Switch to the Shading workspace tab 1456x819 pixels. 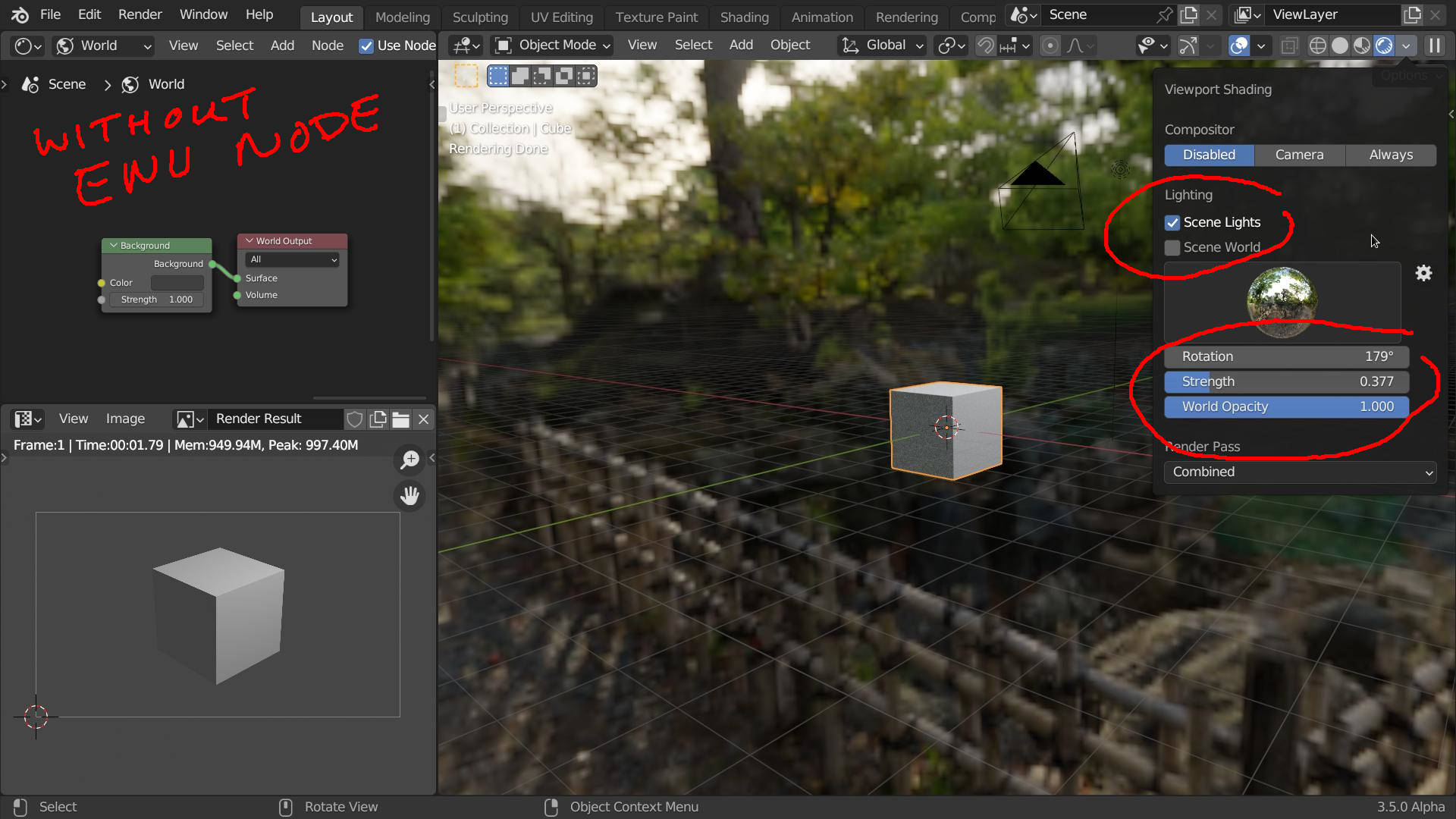click(744, 17)
